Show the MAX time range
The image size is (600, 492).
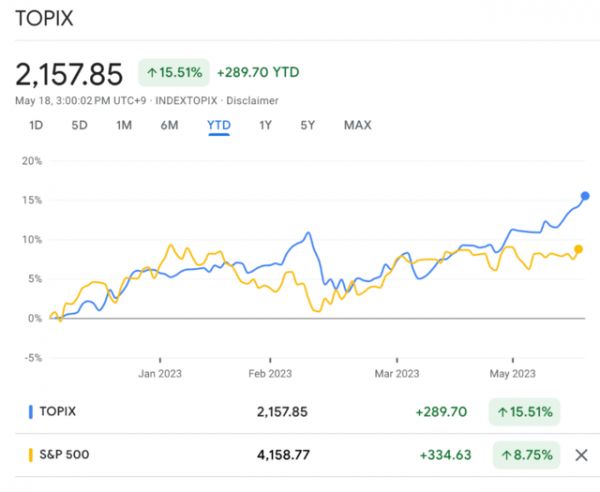tap(357, 125)
